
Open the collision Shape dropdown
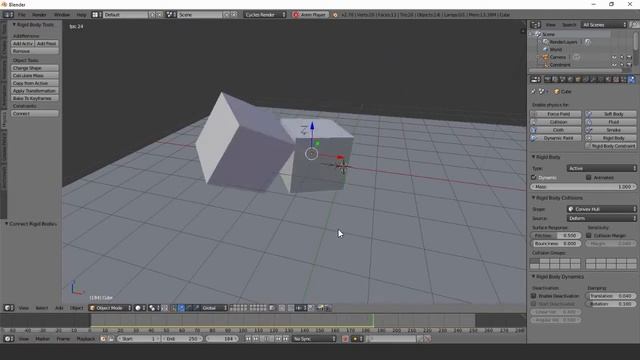click(x=602, y=209)
